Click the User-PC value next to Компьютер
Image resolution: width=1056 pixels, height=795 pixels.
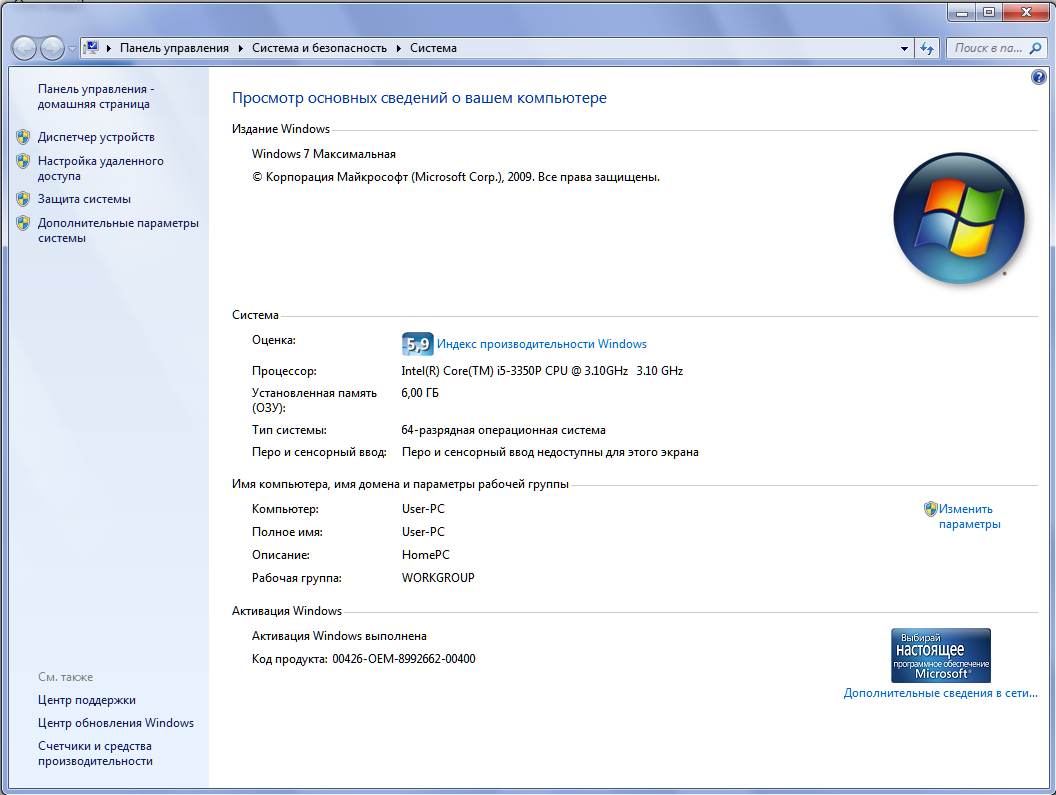pos(424,509)
